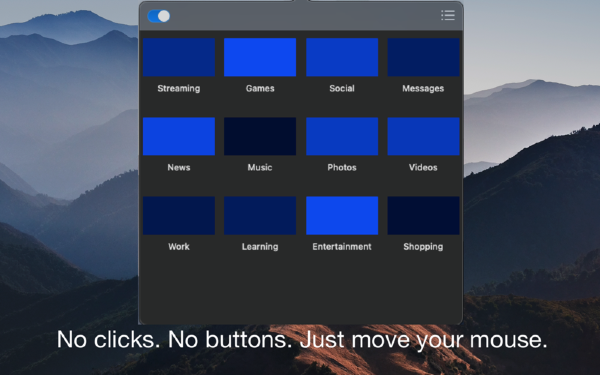
Task: Click the Entertainment label
Action: [x=342, y=247]
